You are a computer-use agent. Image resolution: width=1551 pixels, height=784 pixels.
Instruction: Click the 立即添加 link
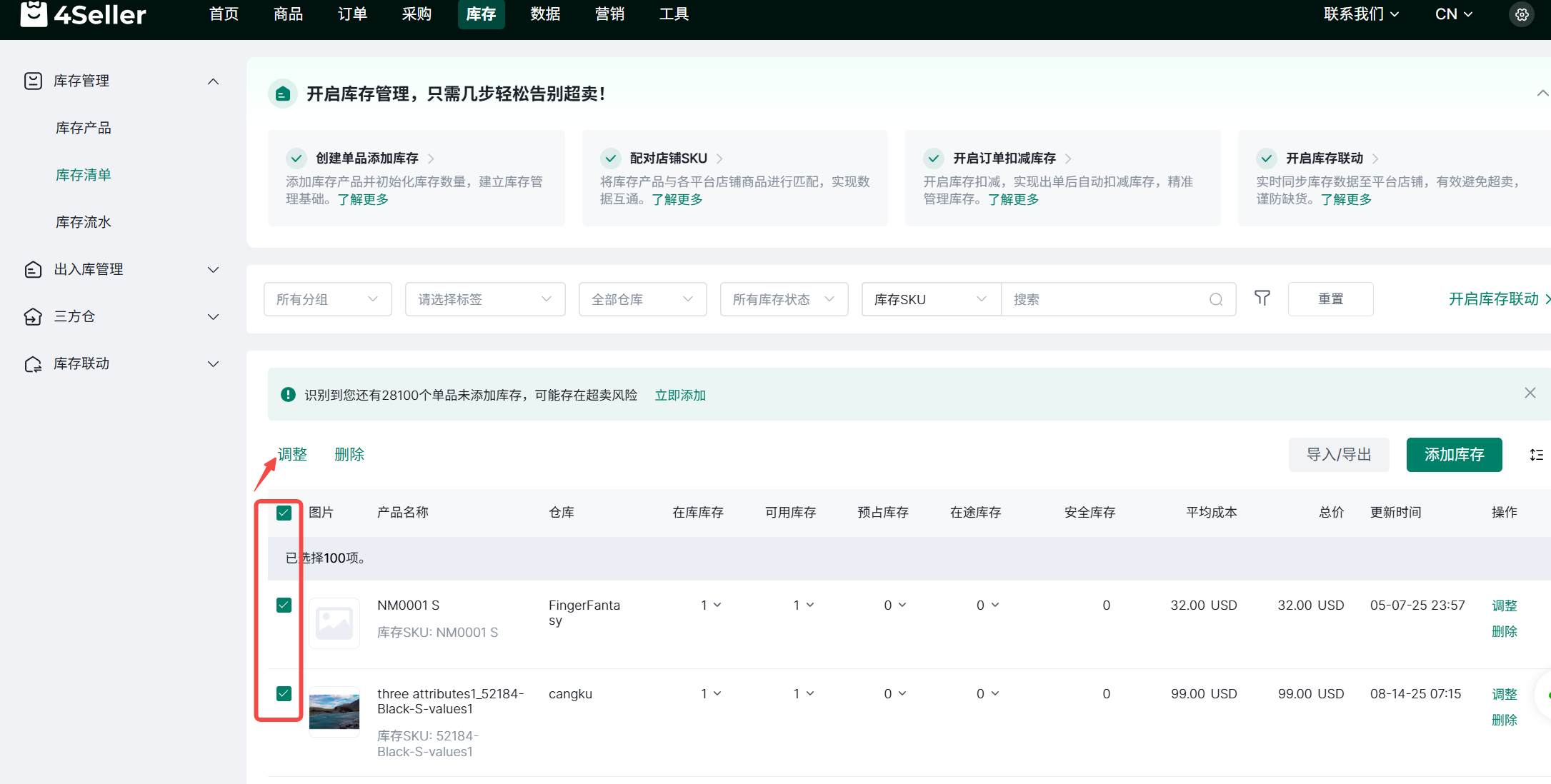click(x=680, y=395)
